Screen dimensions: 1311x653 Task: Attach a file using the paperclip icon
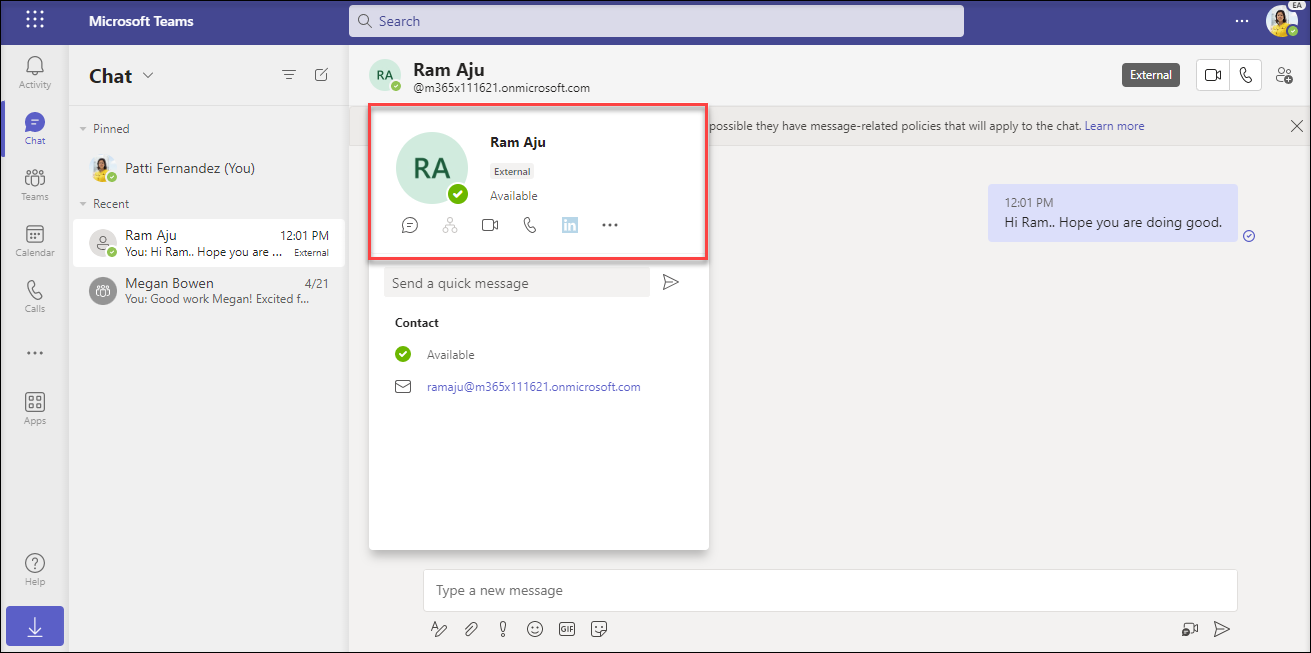tap(469, 629)
